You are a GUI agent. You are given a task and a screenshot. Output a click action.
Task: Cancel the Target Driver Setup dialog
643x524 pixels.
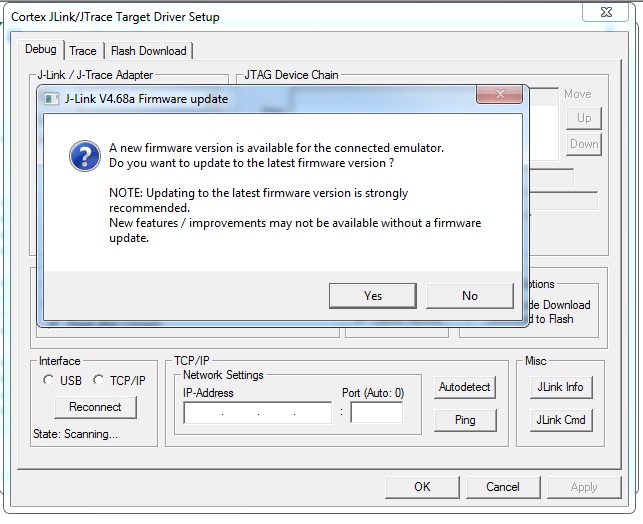503,487
